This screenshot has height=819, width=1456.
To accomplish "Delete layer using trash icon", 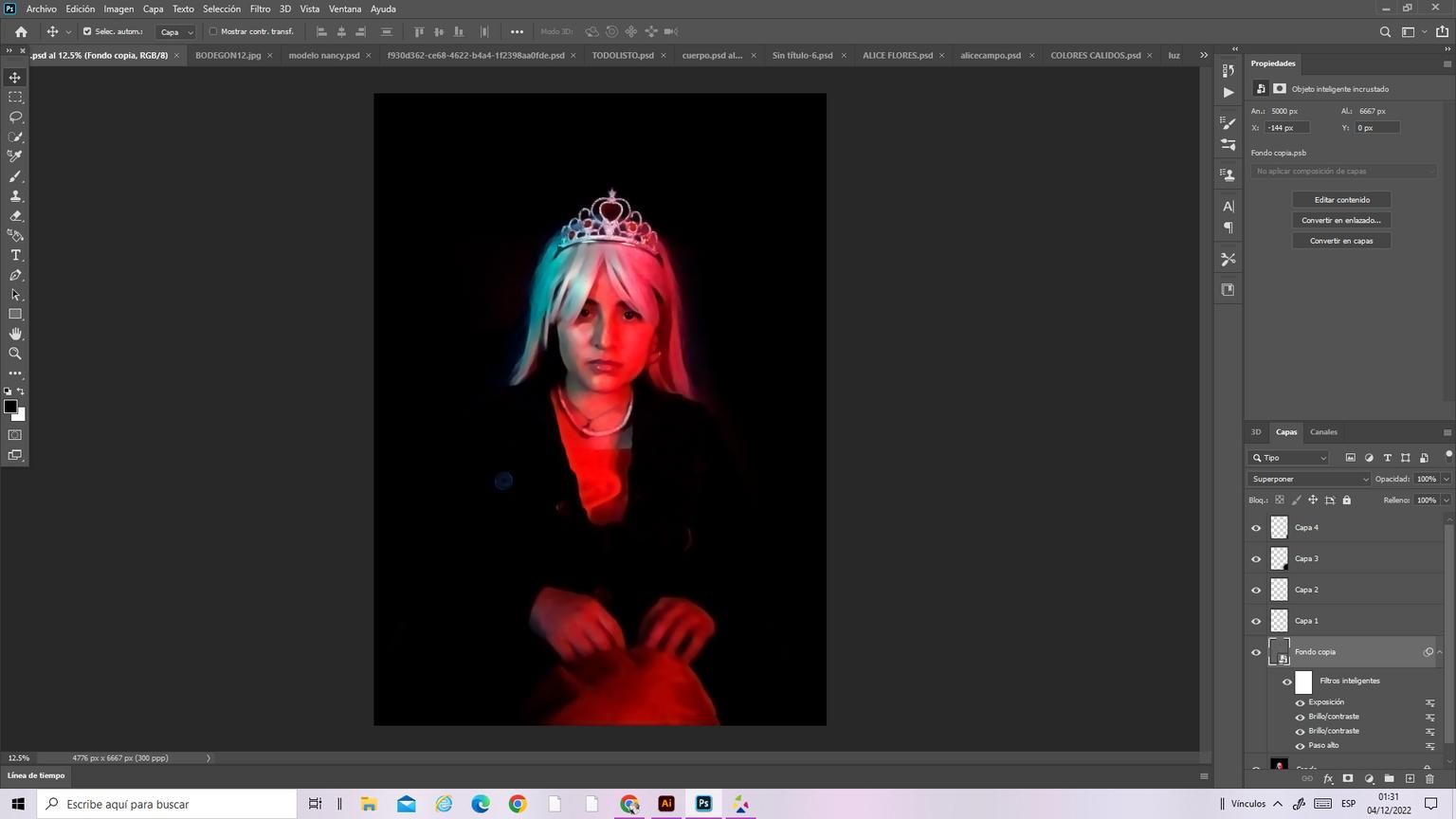I will click(x=1429, y=778).
